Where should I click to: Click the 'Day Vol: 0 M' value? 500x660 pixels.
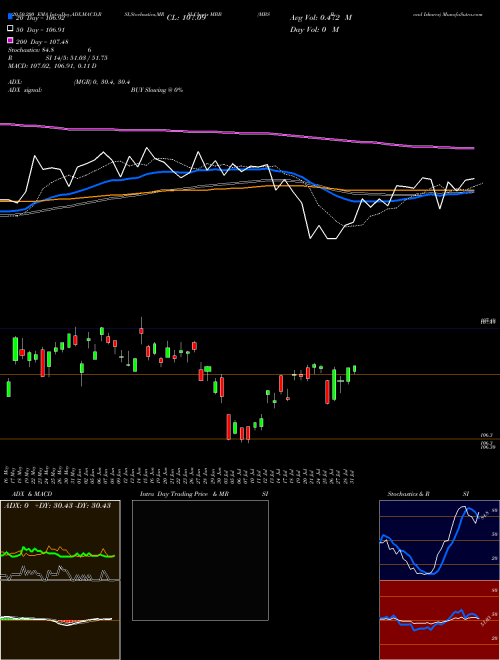(314, 29)
